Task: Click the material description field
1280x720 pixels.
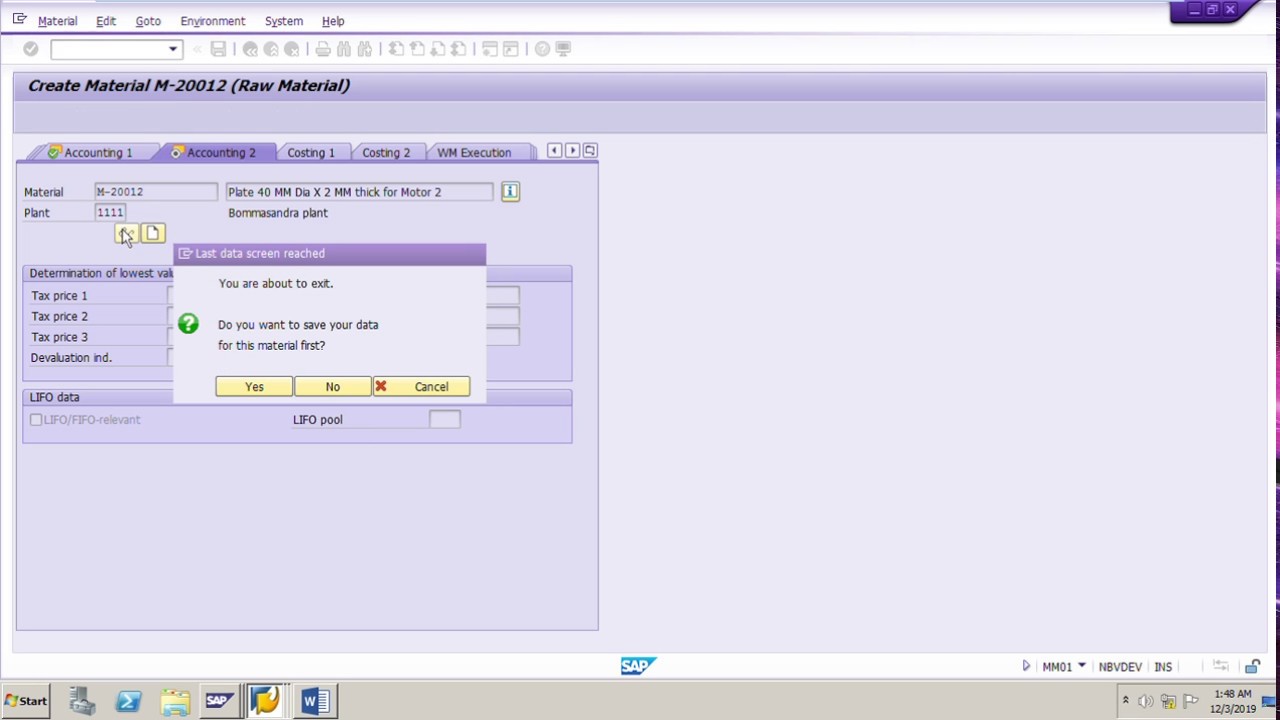Action: pyautogui.click(x=359, y=192)
